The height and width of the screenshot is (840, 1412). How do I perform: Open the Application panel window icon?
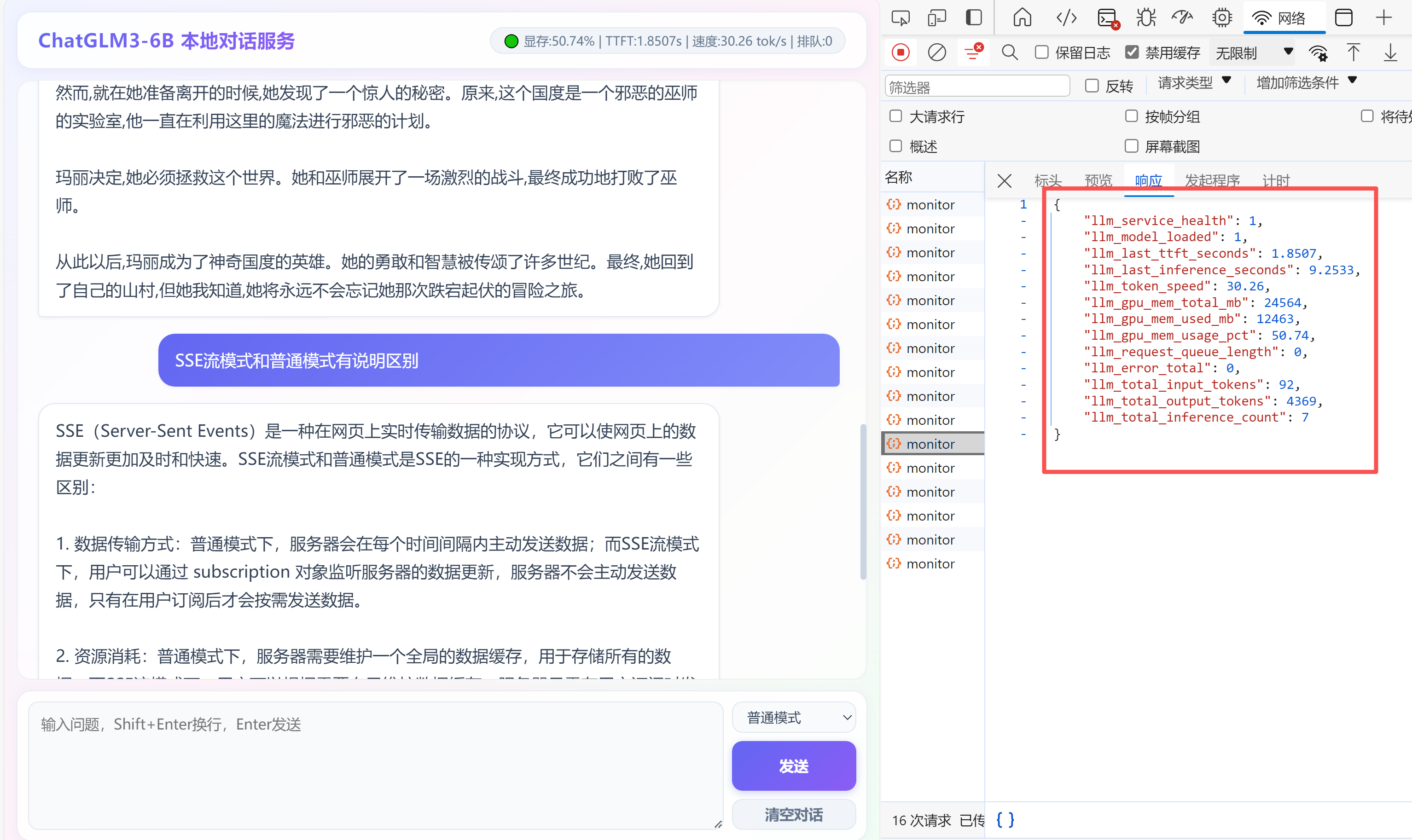pos(1343,18)
